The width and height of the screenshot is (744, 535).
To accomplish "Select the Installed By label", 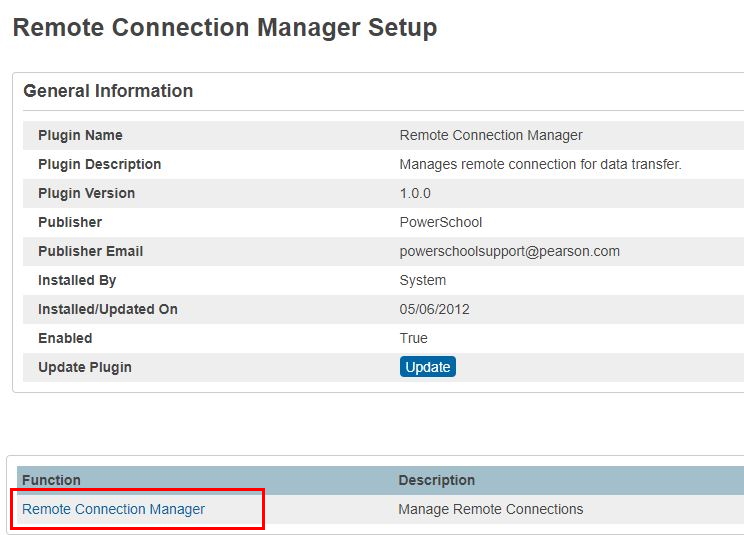I will point(77,280).
